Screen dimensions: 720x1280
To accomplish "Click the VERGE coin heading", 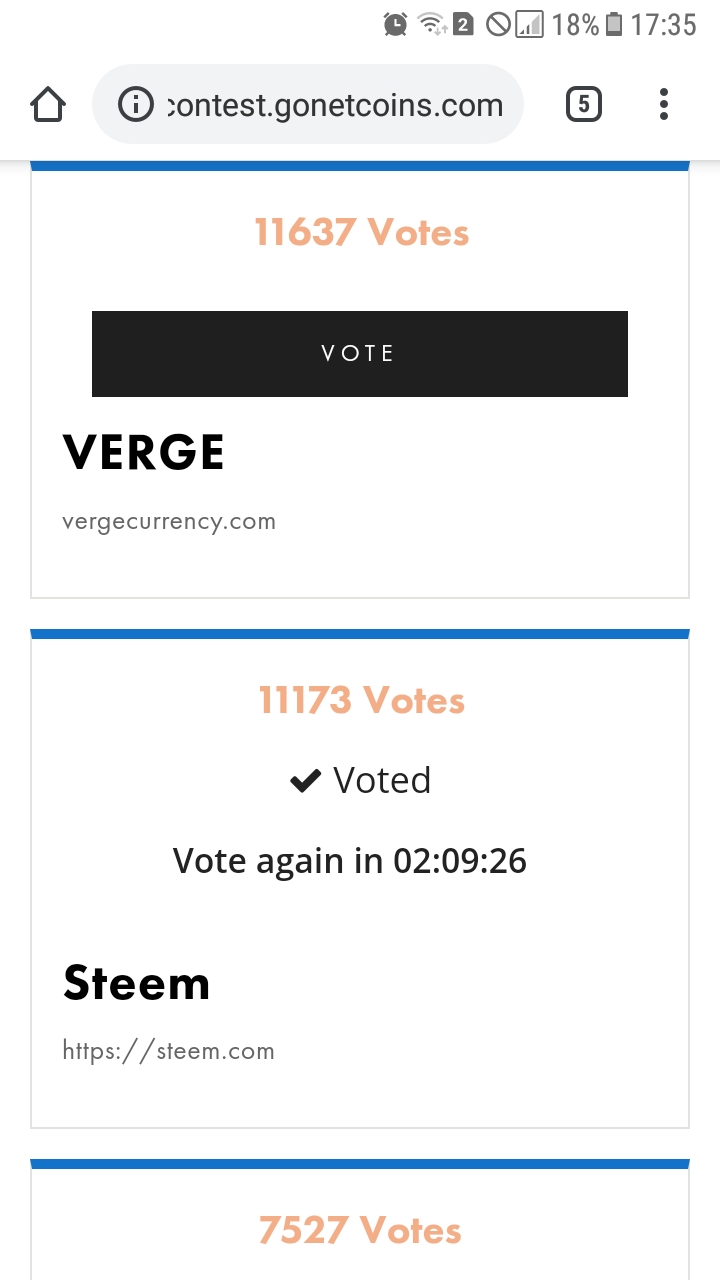I will click(x=143, y=453).
